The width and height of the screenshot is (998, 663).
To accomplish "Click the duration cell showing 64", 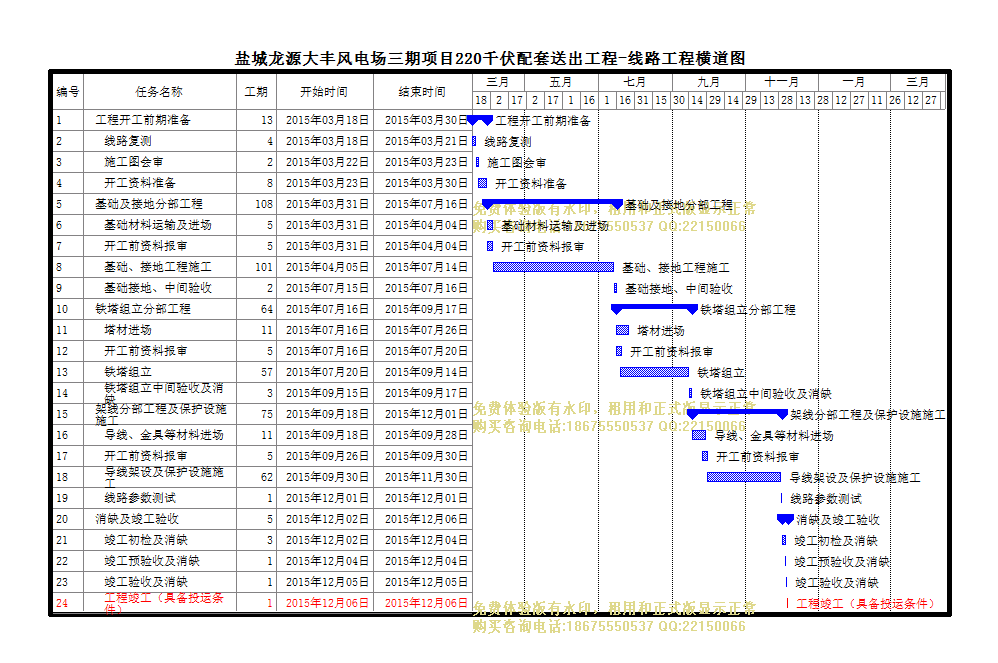I will pyautogui.click(x=257, y=309).
